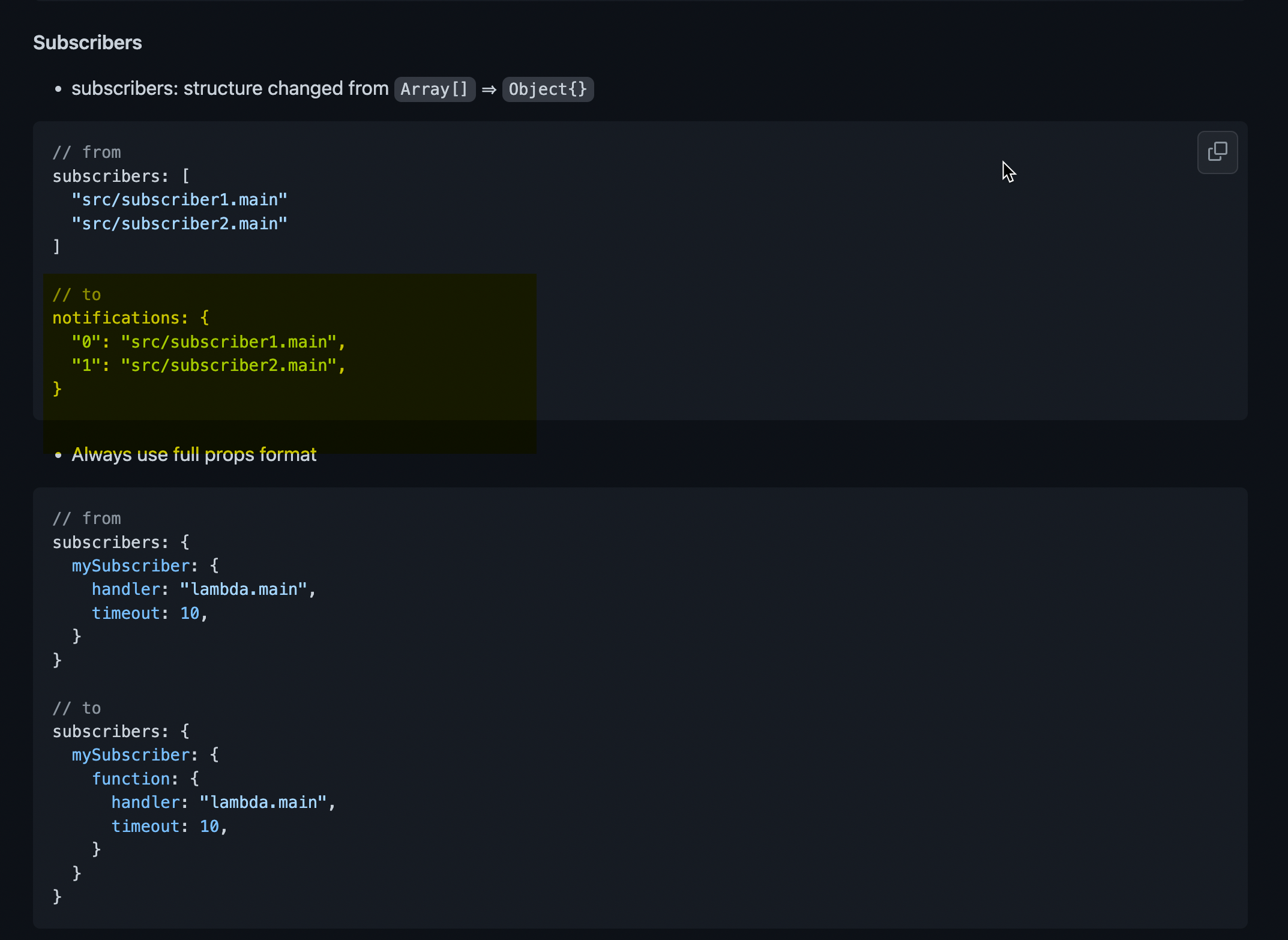
Task: Click the bullet marker next to Always use full props format
Action: point(58,455)
